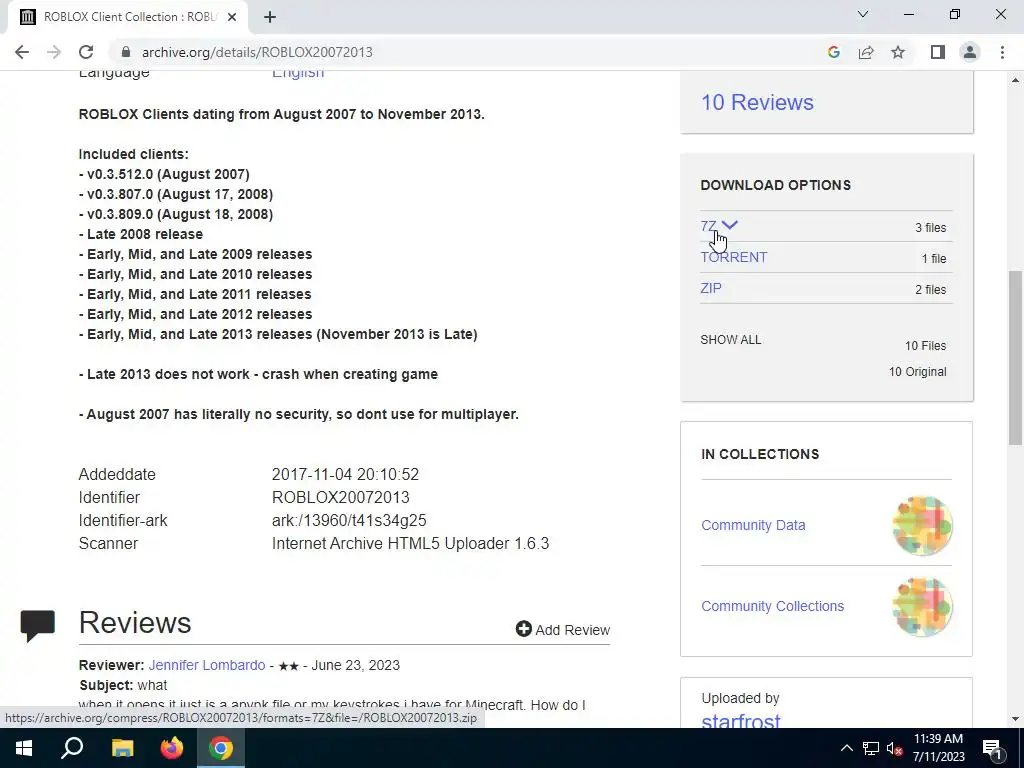Click the identifier value ROBLOX20072013

pos(341,497)
